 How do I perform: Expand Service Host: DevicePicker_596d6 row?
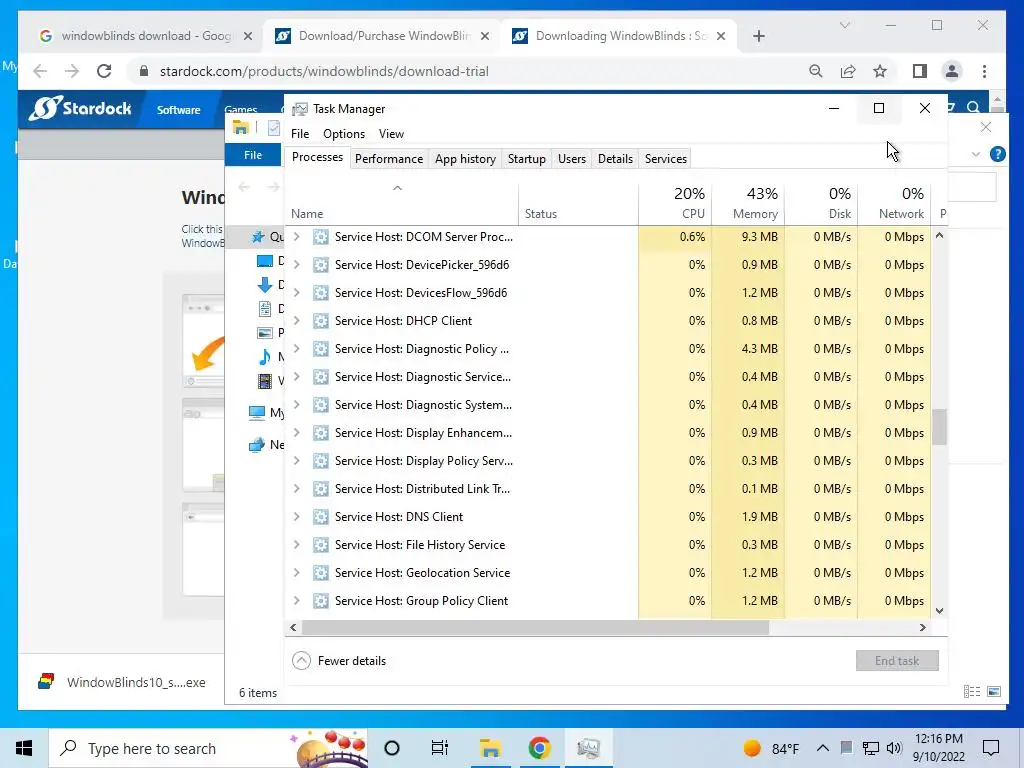296,264
